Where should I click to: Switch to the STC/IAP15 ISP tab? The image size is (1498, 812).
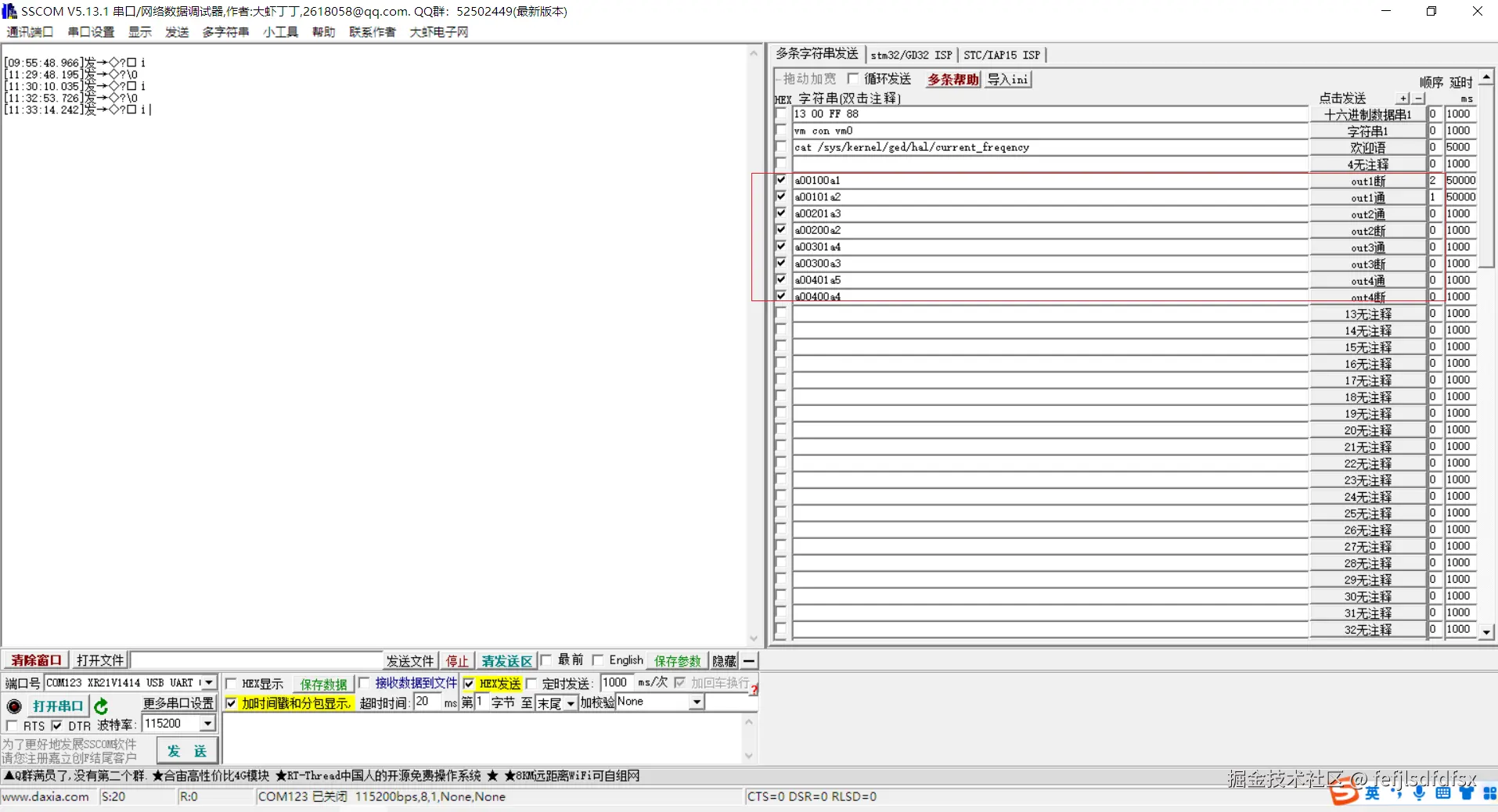tap(1002, 55)
